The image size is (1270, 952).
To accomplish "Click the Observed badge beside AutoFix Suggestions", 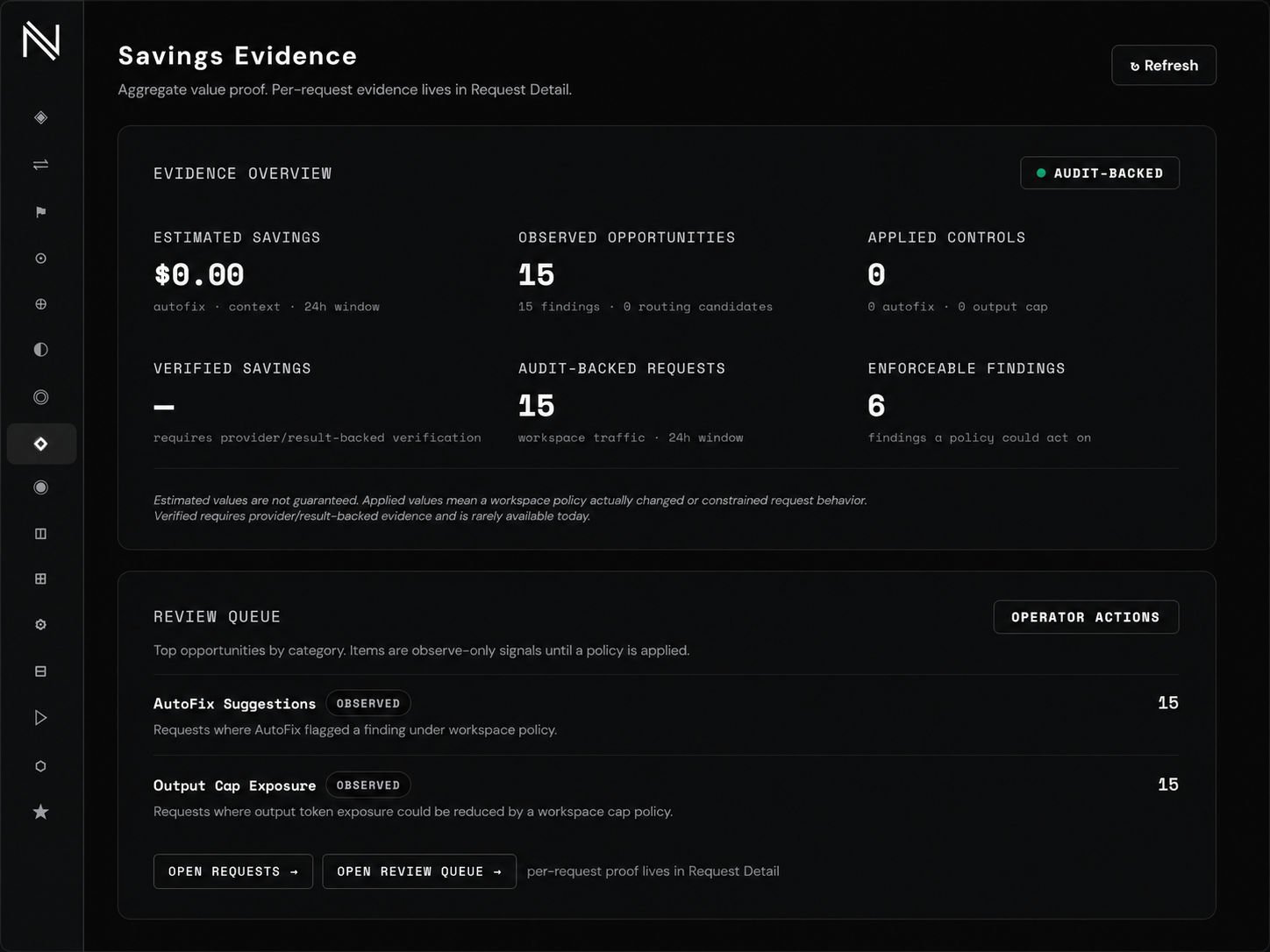I will [368, 703].
